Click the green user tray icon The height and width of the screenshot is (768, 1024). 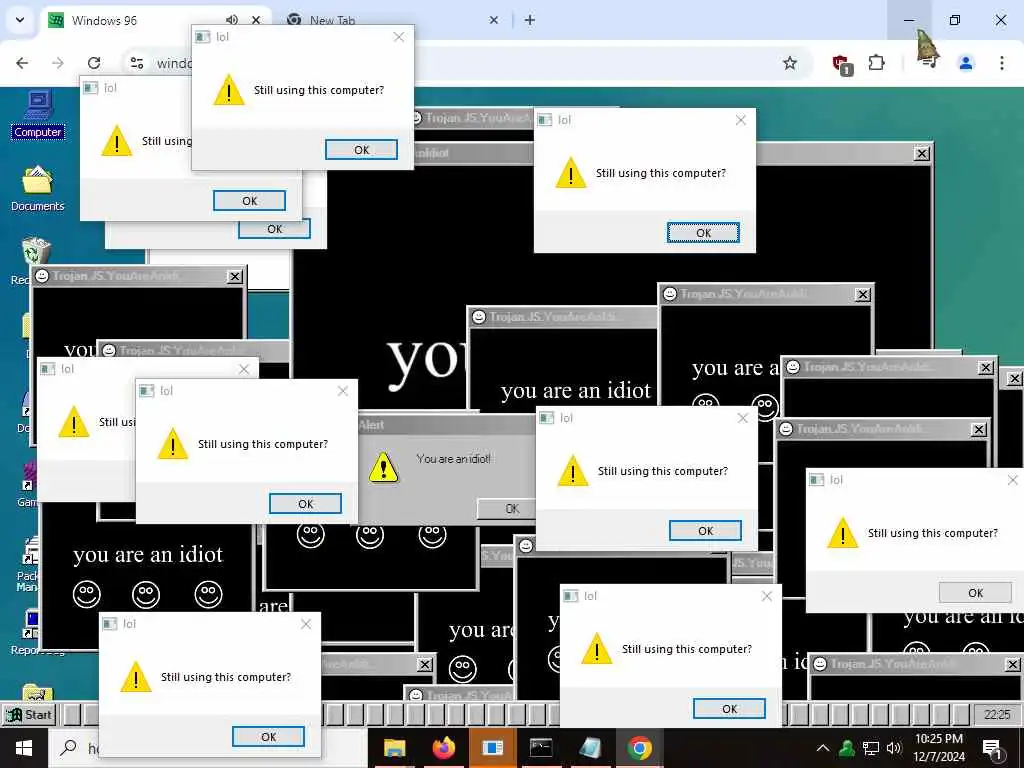(x=847, y=748)
